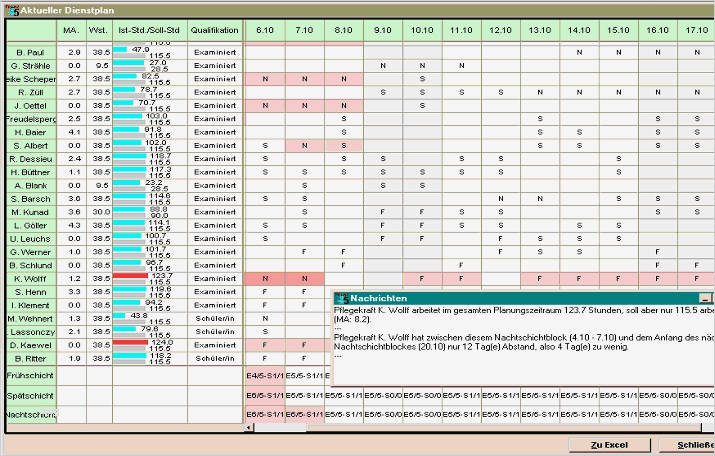Select employee row B. Paul
Image resolution: width=715 pixels, height=456 pixels.
(31, 52)
